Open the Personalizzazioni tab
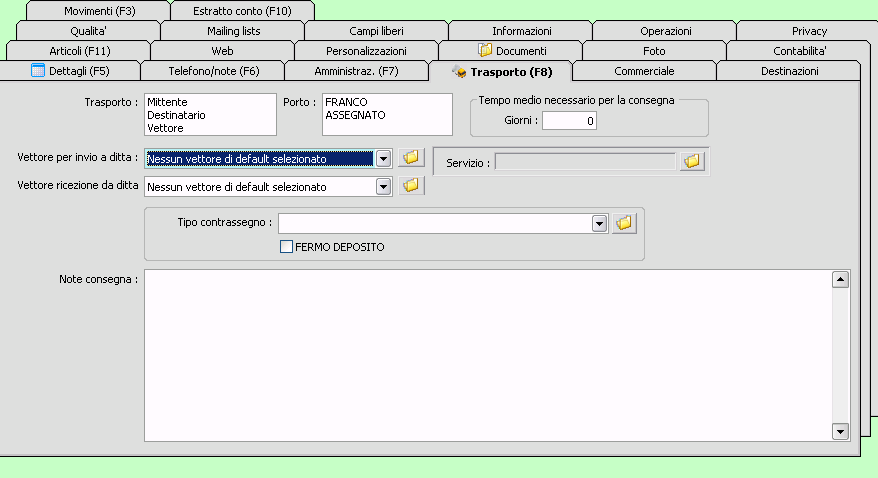Viewport: 878px width, 478px height. 366,51
